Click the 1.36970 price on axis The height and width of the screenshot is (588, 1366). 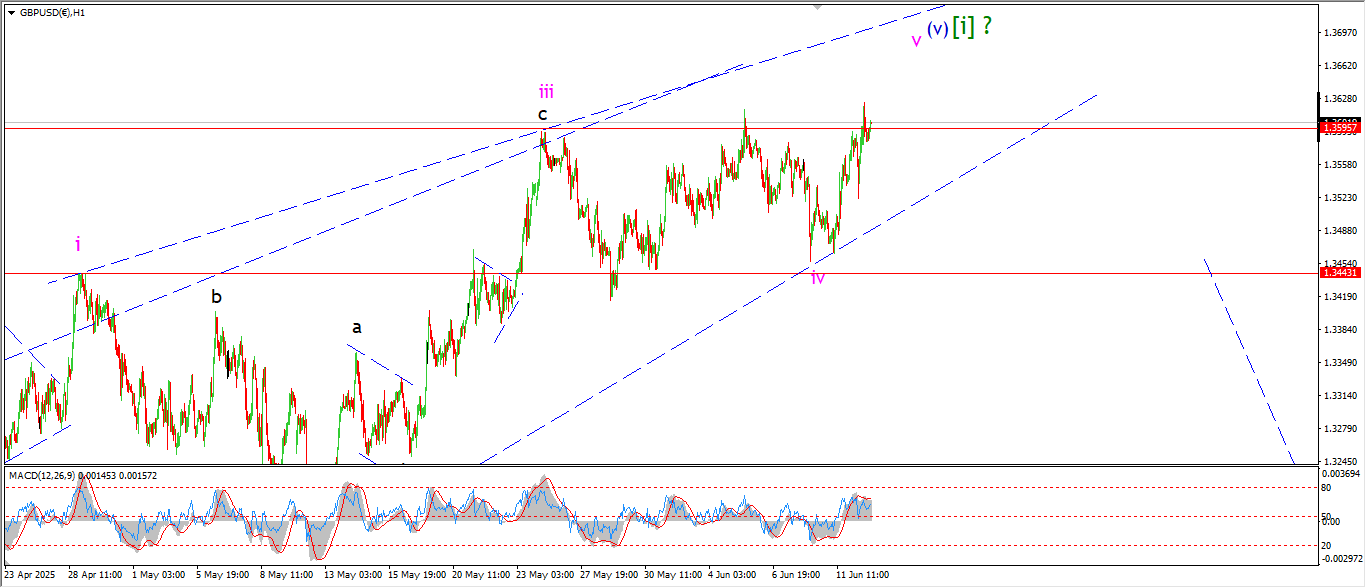click(x=1339, y=33)
